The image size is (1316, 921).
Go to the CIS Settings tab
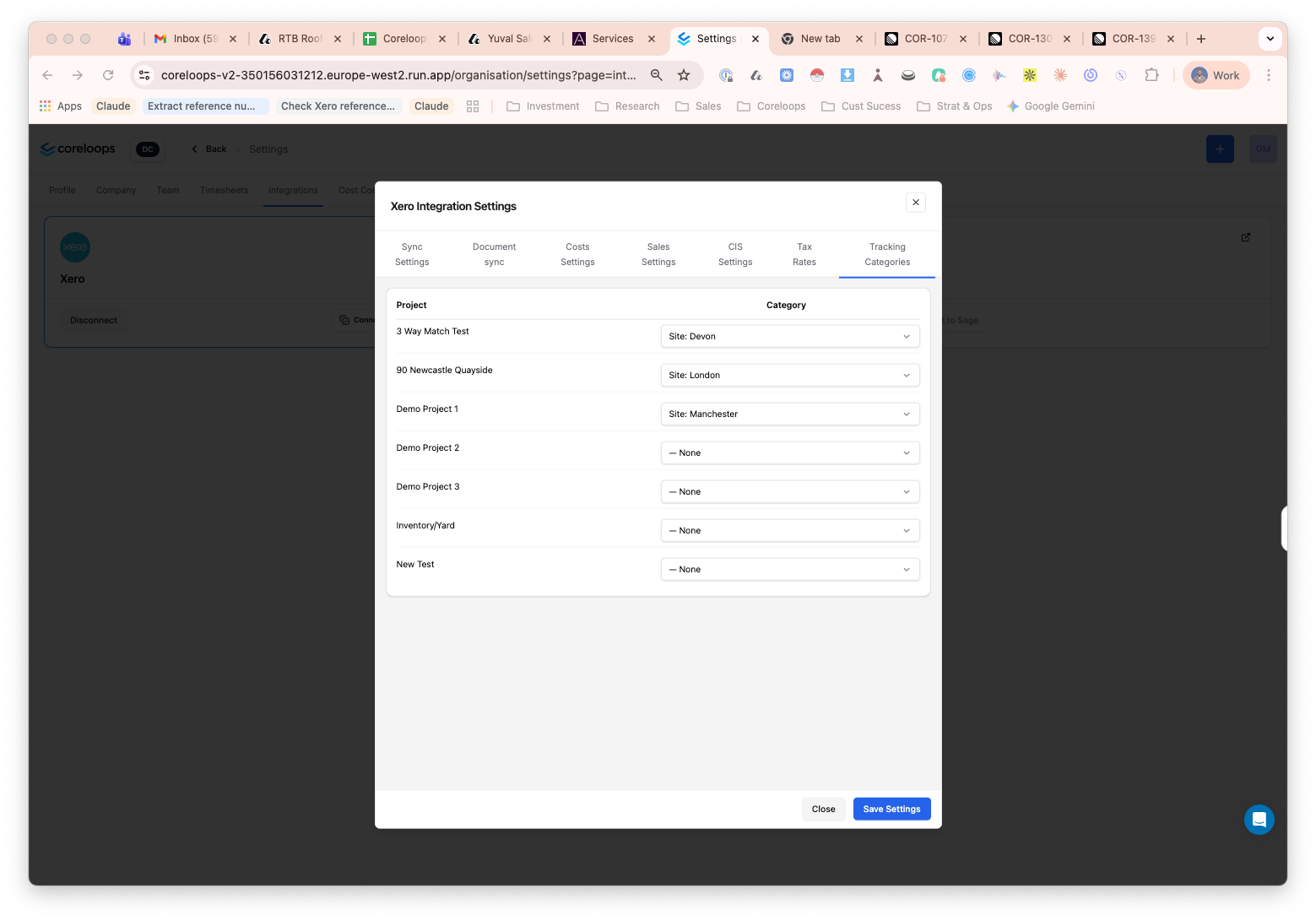tap(735, 254)
